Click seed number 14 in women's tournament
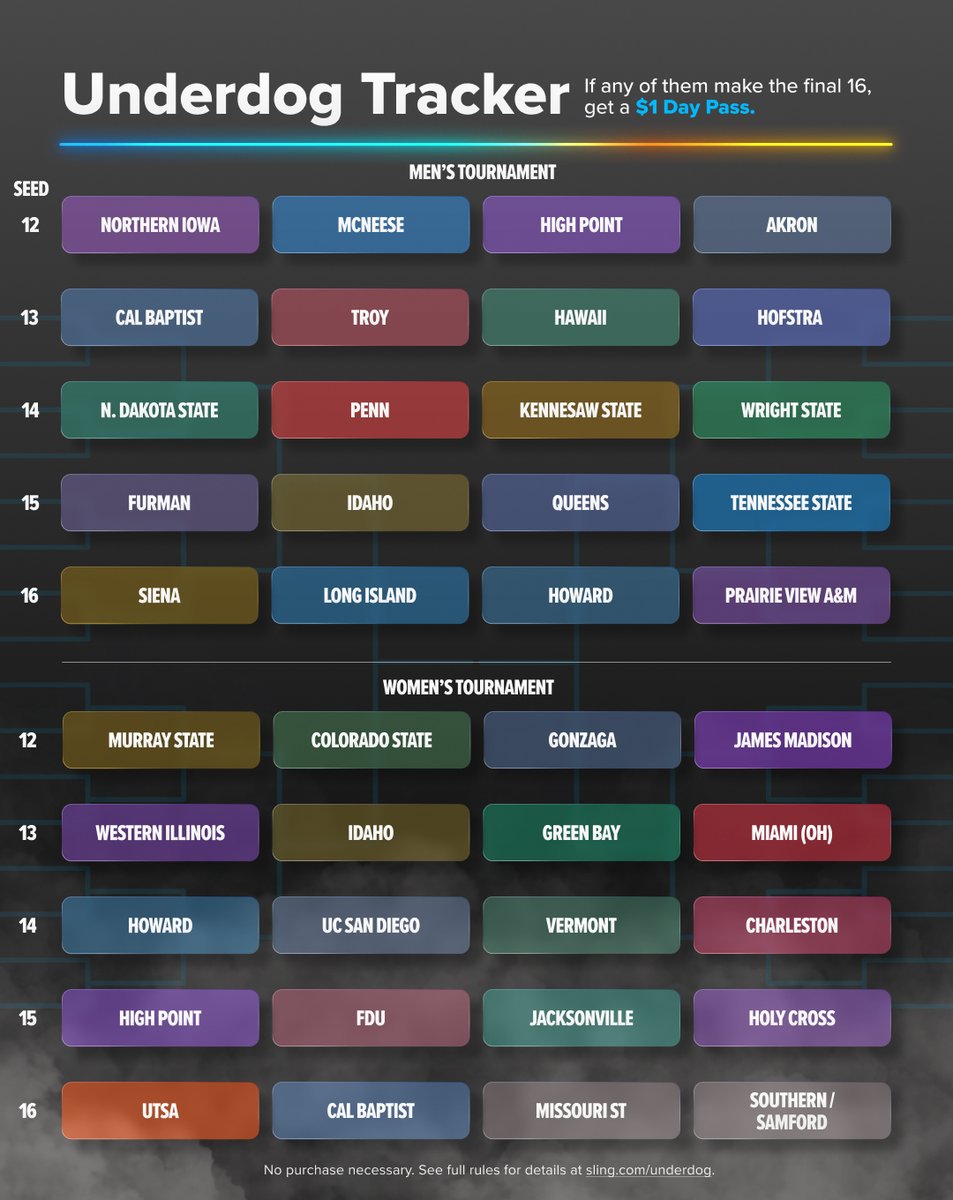This screenshot has height=1200, width=953. (28, 925)
